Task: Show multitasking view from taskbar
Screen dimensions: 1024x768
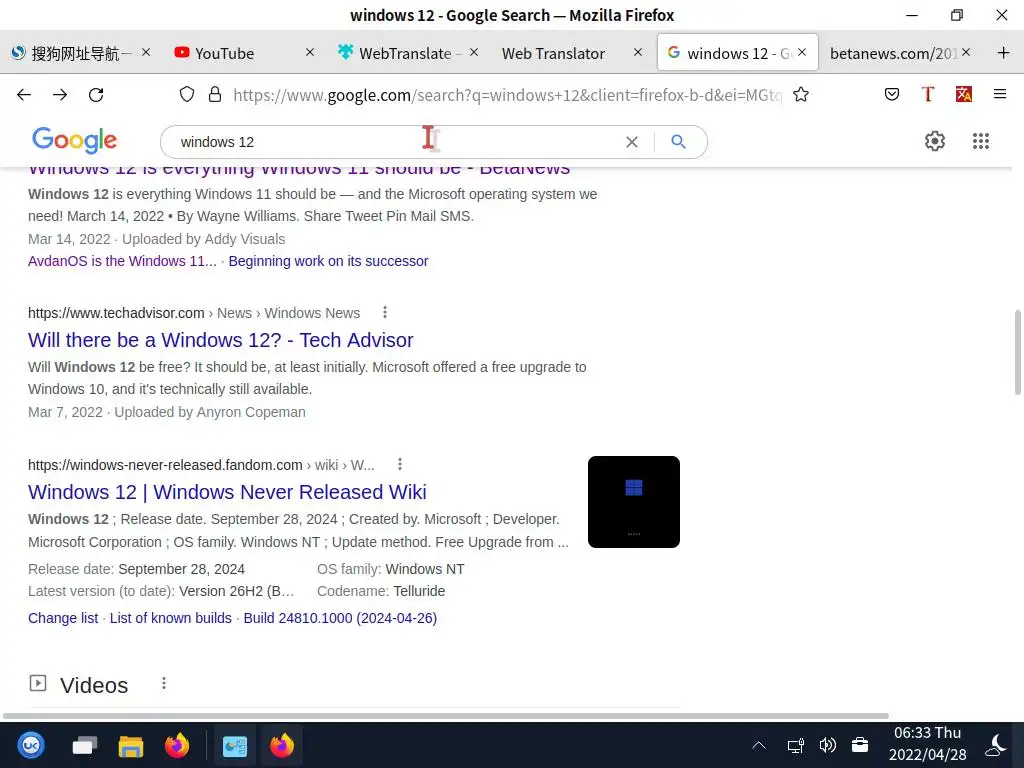Action: coord(85,745)
